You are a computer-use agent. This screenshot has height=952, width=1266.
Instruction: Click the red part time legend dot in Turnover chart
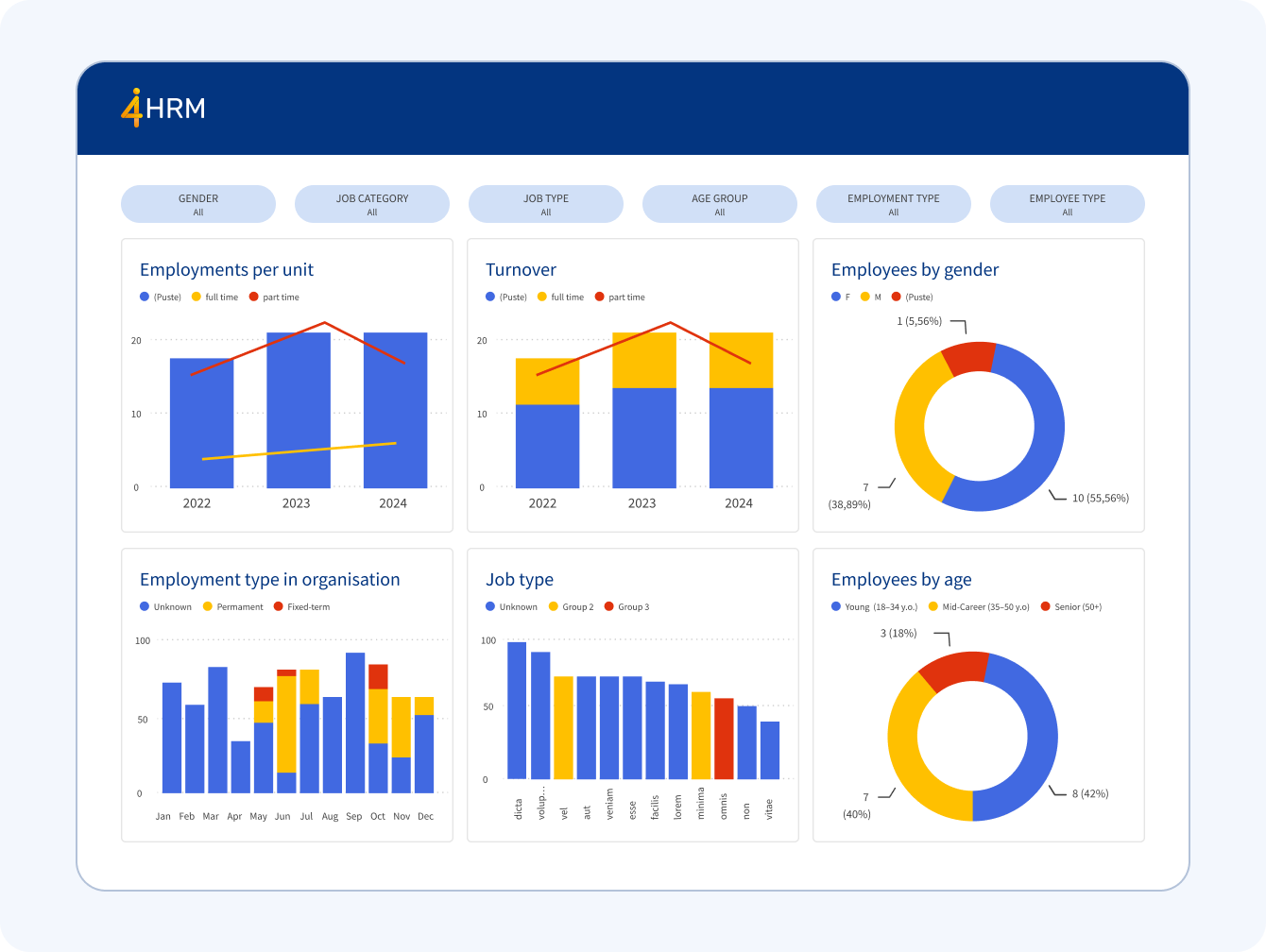coord(599,297)
